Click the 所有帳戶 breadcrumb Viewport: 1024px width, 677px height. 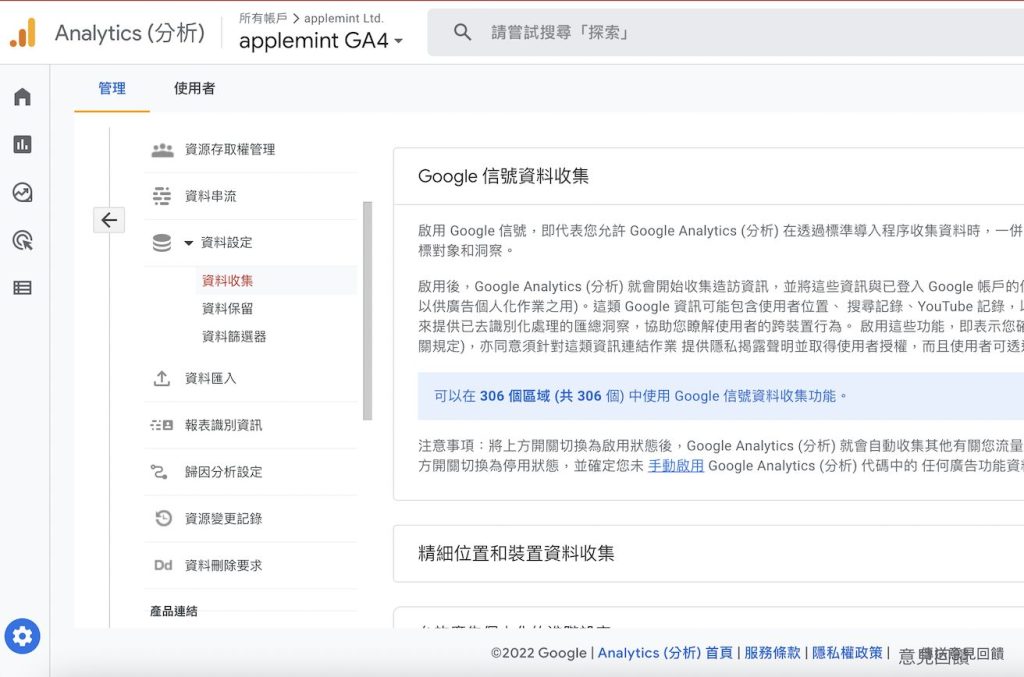click(263, 18)
